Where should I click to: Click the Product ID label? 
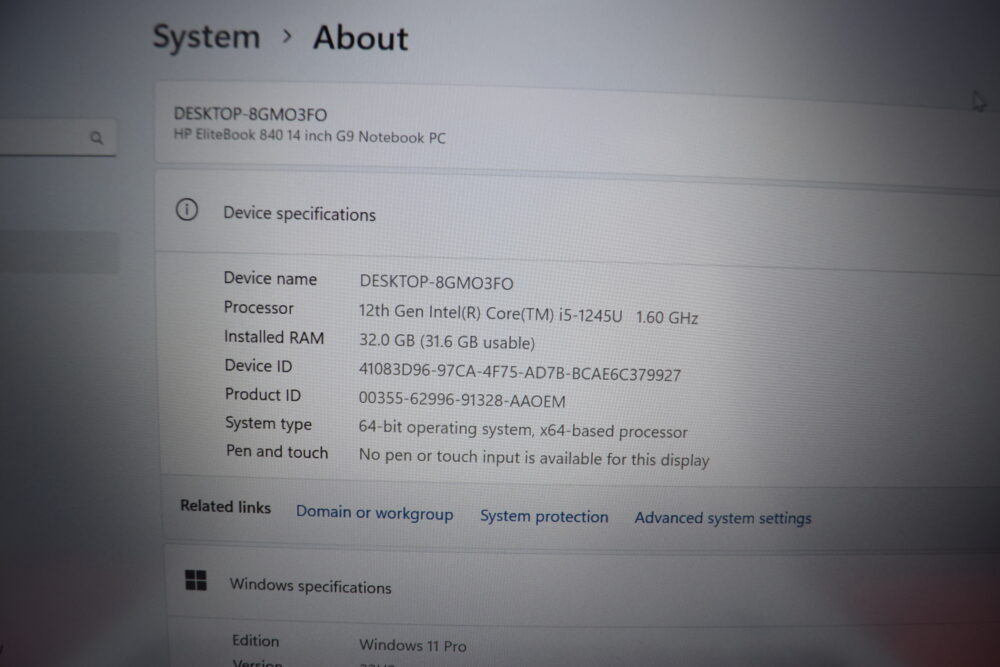tap(263, 394)
